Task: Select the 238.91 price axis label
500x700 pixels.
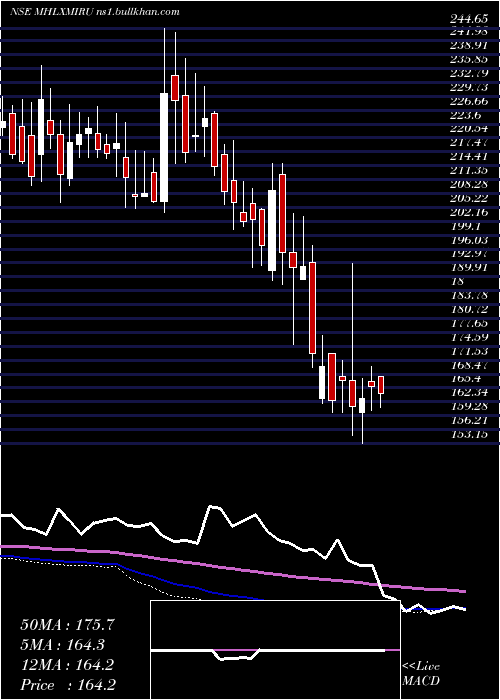Action: pos(469,45)
